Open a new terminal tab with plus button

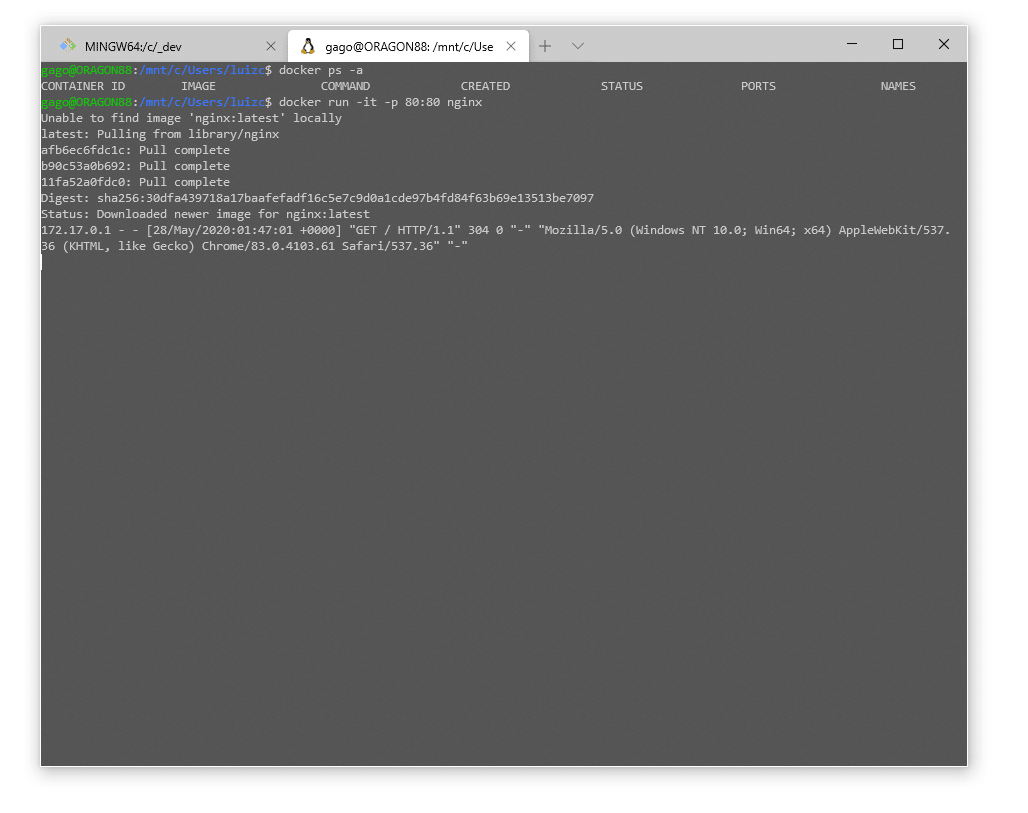[x=545, y=46]
